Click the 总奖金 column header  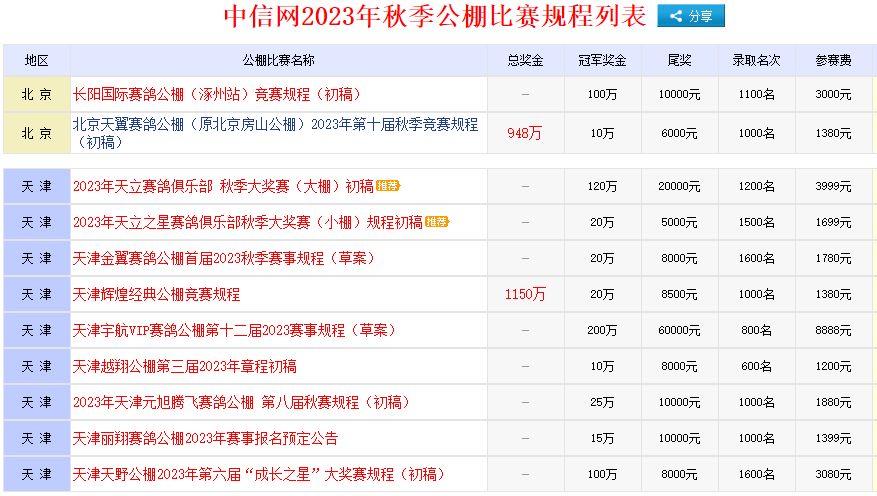(x=525, y=61)
